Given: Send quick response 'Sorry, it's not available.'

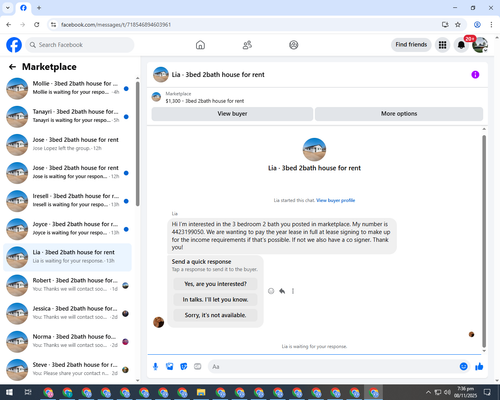Looking at the screenshot, I should pos(215,315).
